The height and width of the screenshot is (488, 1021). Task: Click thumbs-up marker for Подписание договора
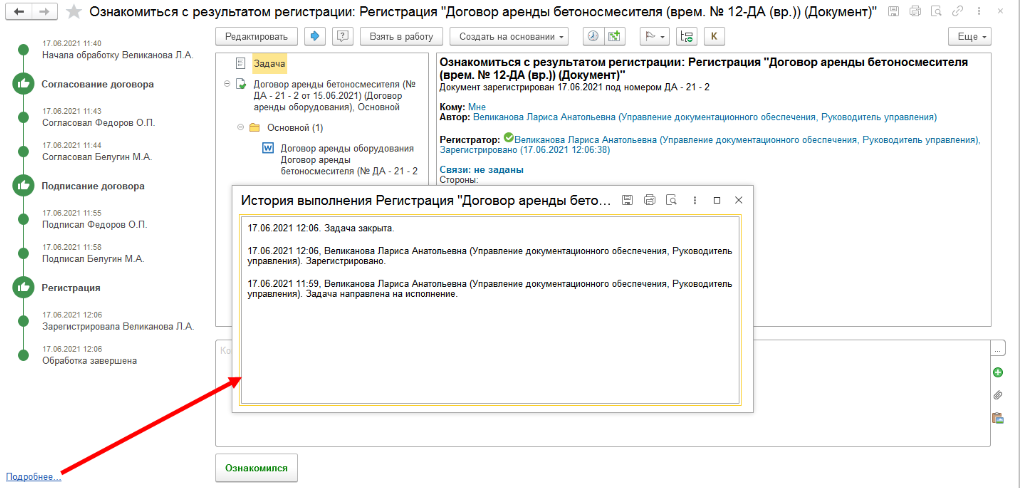[23, 186]
